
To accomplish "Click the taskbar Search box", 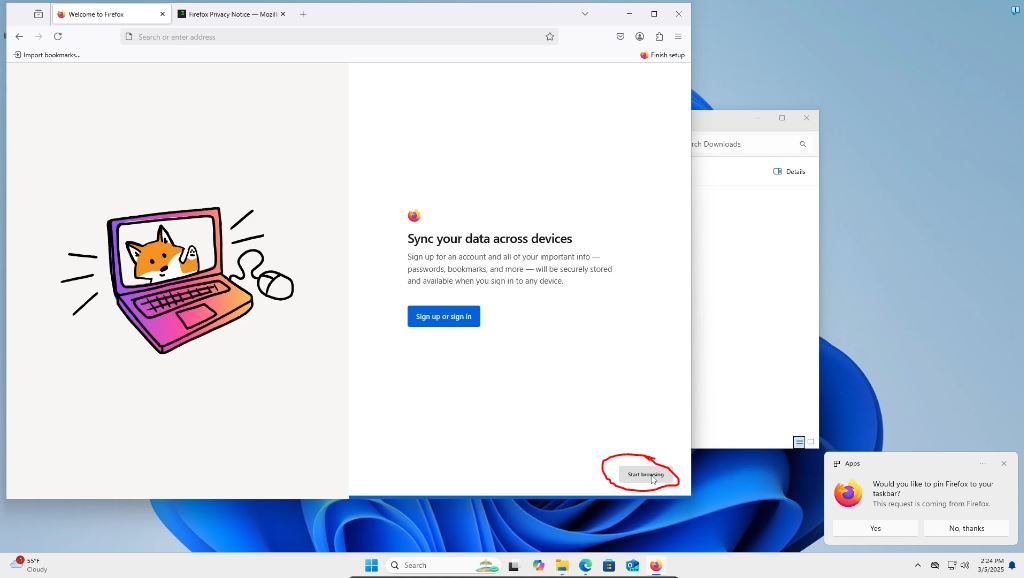I will 442,565.
